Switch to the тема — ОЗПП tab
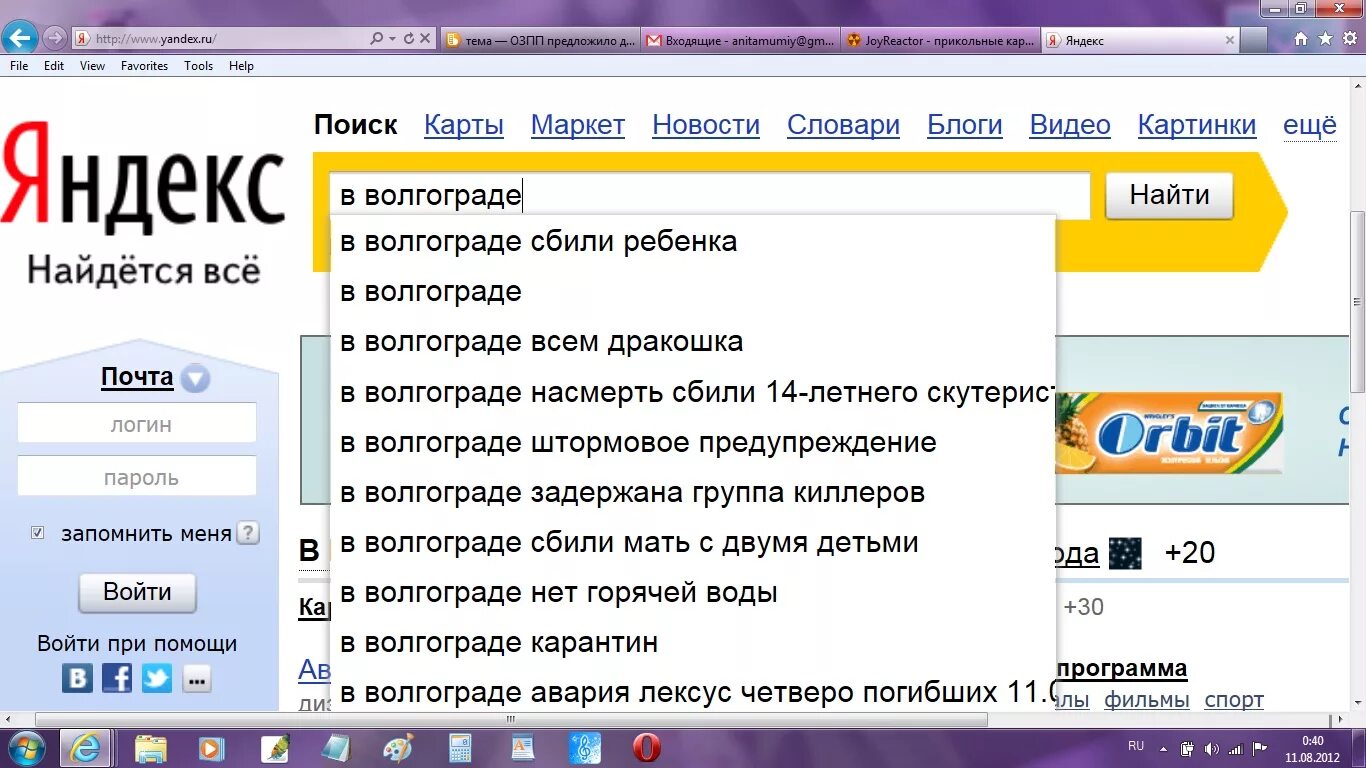Viewport: 1366px width, 768px height. coord(540,40)
